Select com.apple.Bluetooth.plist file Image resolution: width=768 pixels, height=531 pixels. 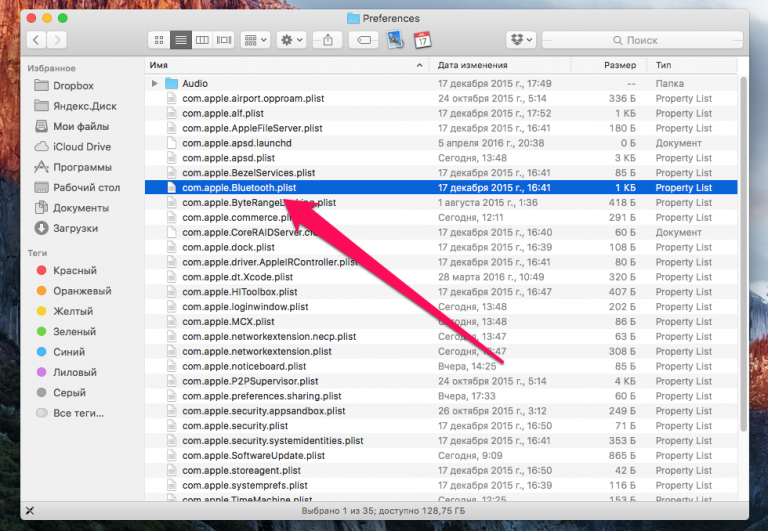441,188
